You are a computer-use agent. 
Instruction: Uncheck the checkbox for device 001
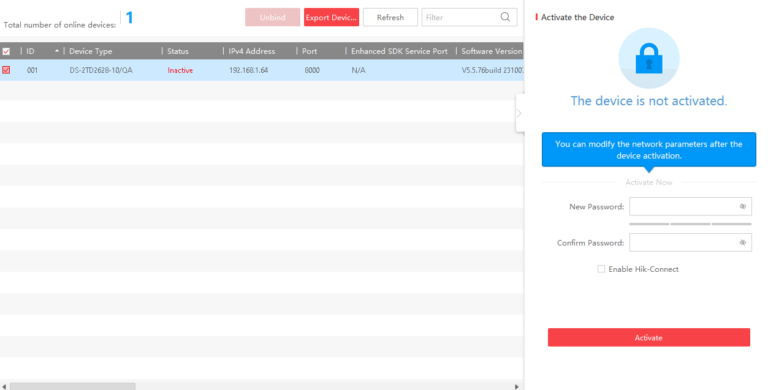point(6,70)
